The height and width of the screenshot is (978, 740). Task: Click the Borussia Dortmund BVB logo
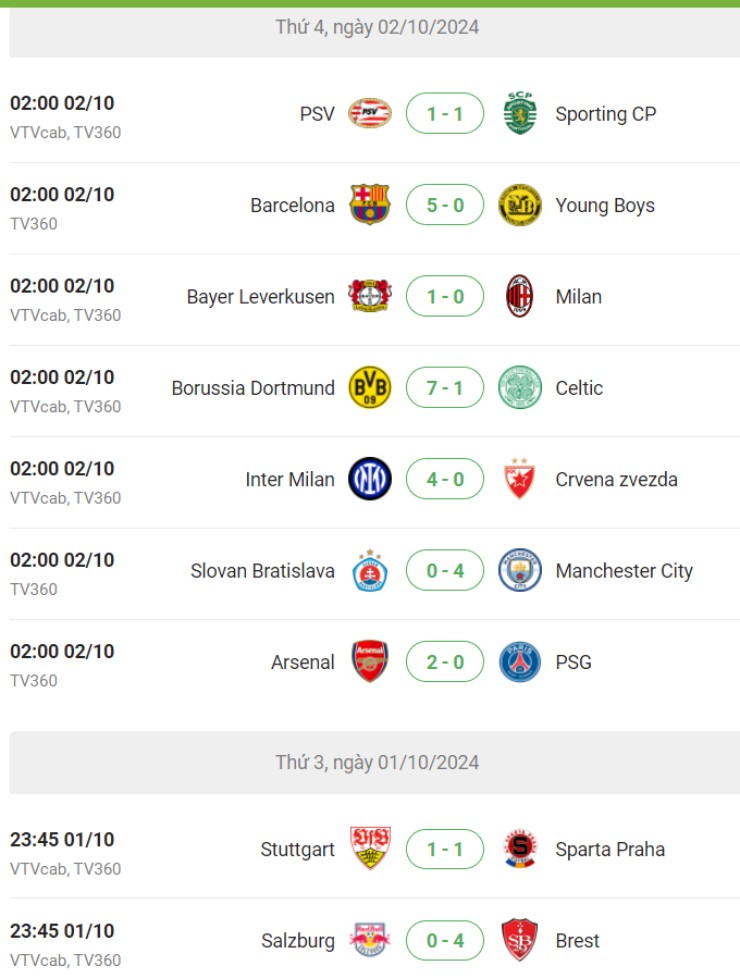pos(370,388)
